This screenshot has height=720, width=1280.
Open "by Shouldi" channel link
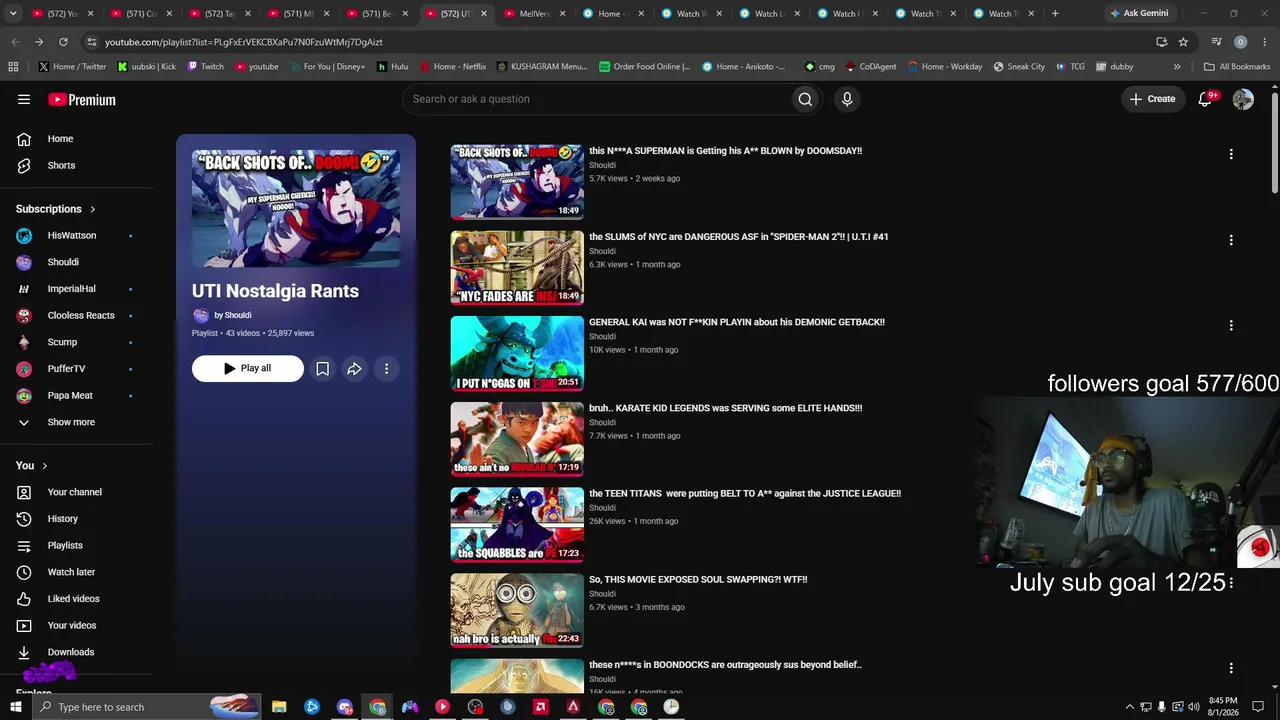233,315
